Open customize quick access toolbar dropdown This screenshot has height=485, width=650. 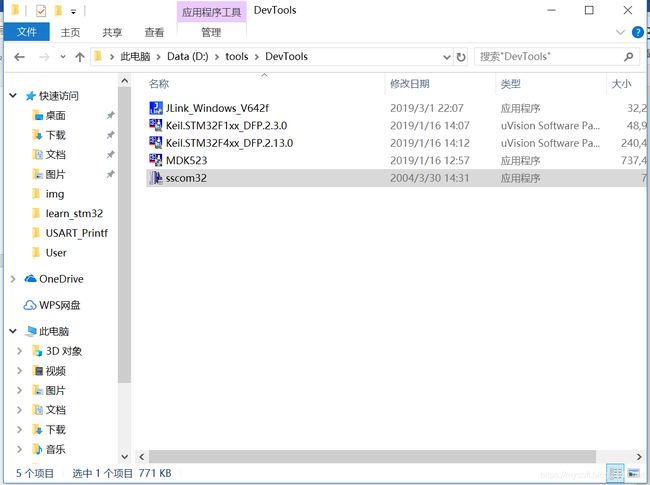click(x=73, y=12)
